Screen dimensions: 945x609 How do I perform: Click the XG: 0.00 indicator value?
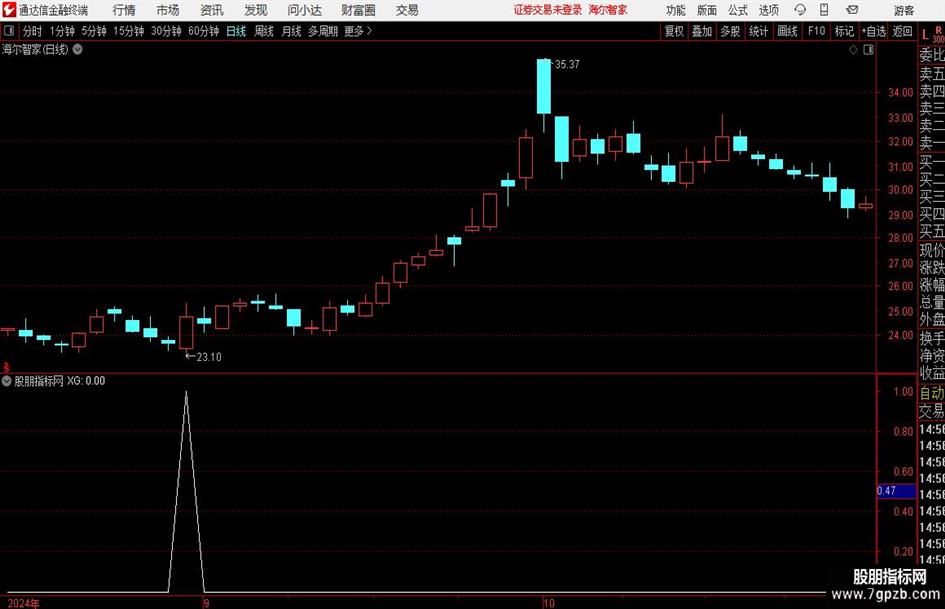pos(86,380)
